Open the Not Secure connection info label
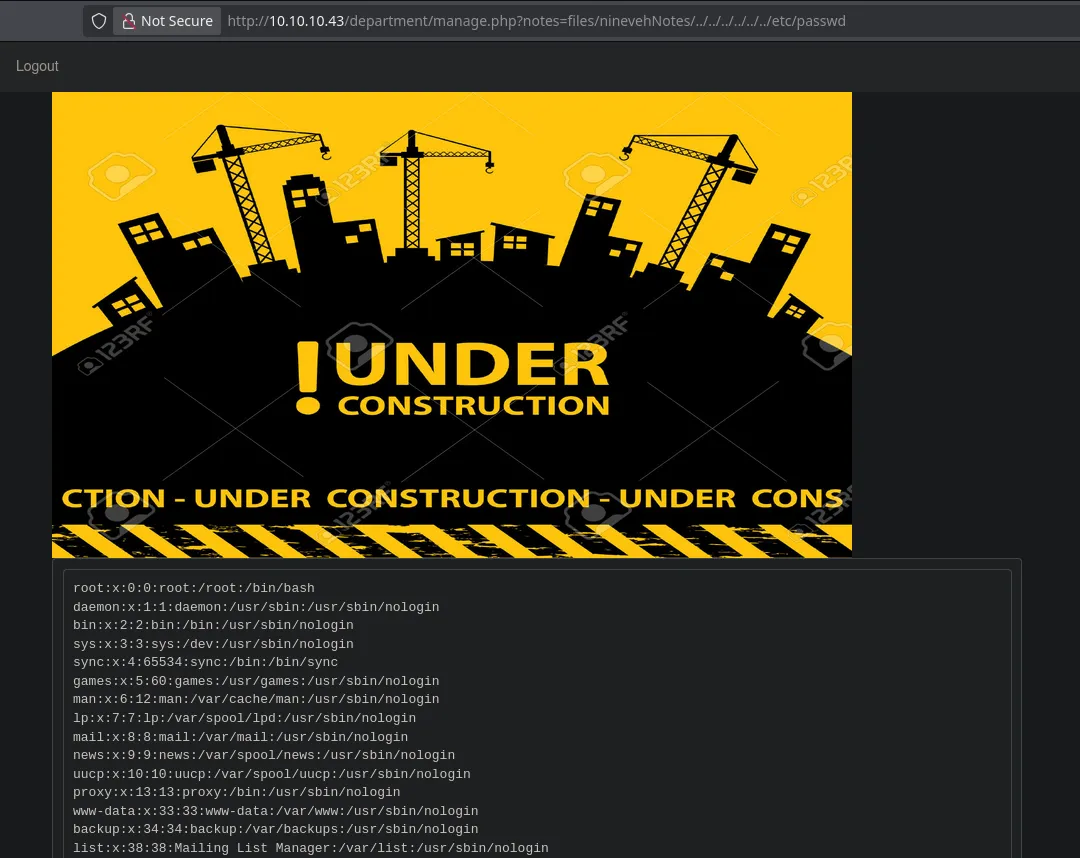The height and width of the screenshot is (858, 1080). (x=176, y=21)
